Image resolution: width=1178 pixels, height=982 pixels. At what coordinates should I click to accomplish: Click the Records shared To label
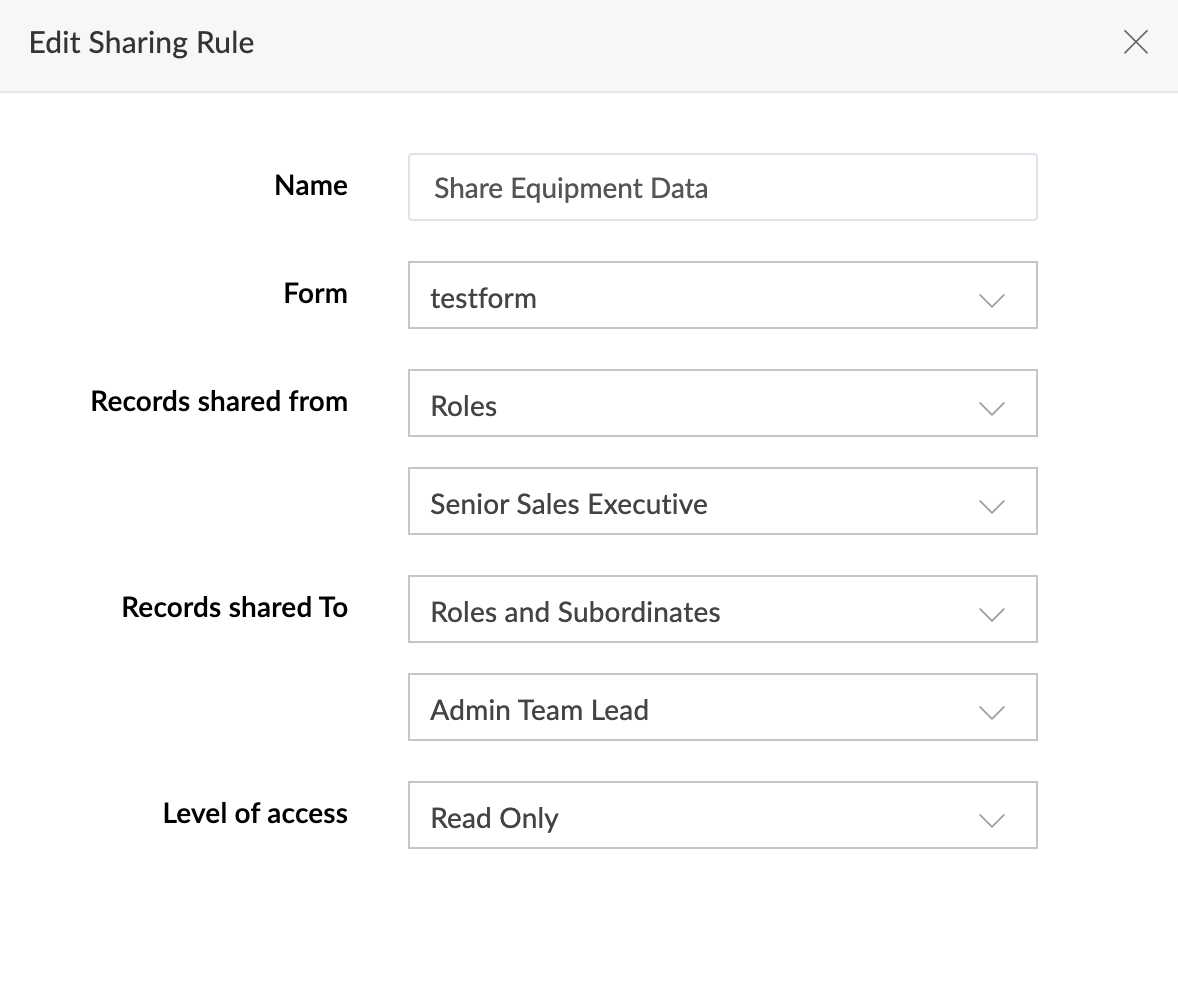tap(234, 608)
